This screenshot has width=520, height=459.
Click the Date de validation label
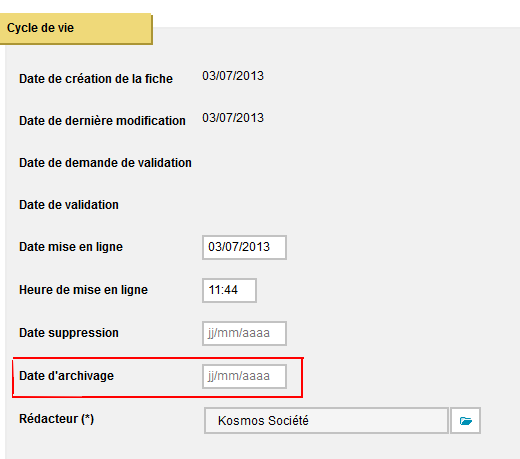pyautogui.click(x=69, y=205)
